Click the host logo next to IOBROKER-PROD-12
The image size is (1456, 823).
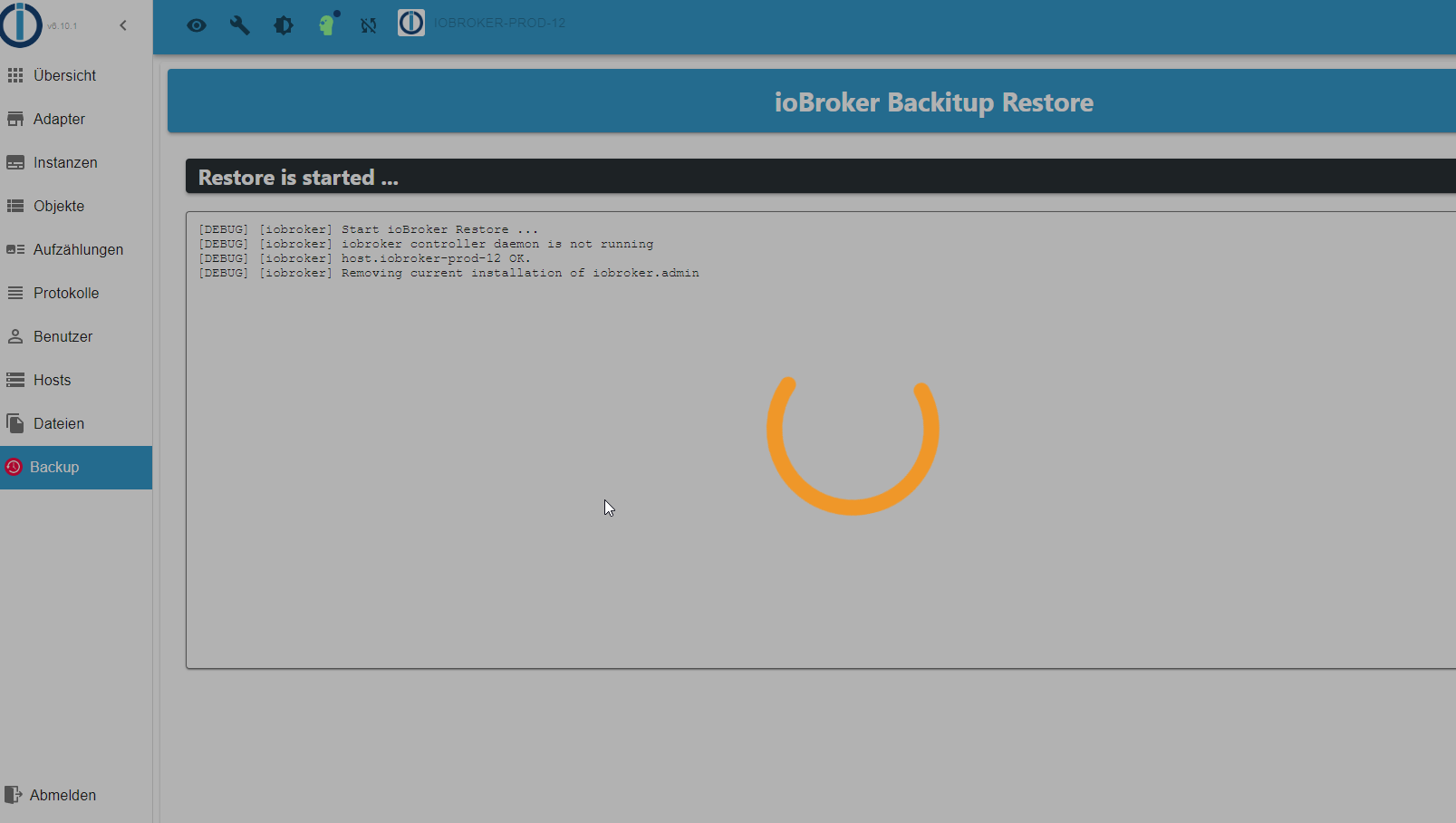[x=411, y=23]
